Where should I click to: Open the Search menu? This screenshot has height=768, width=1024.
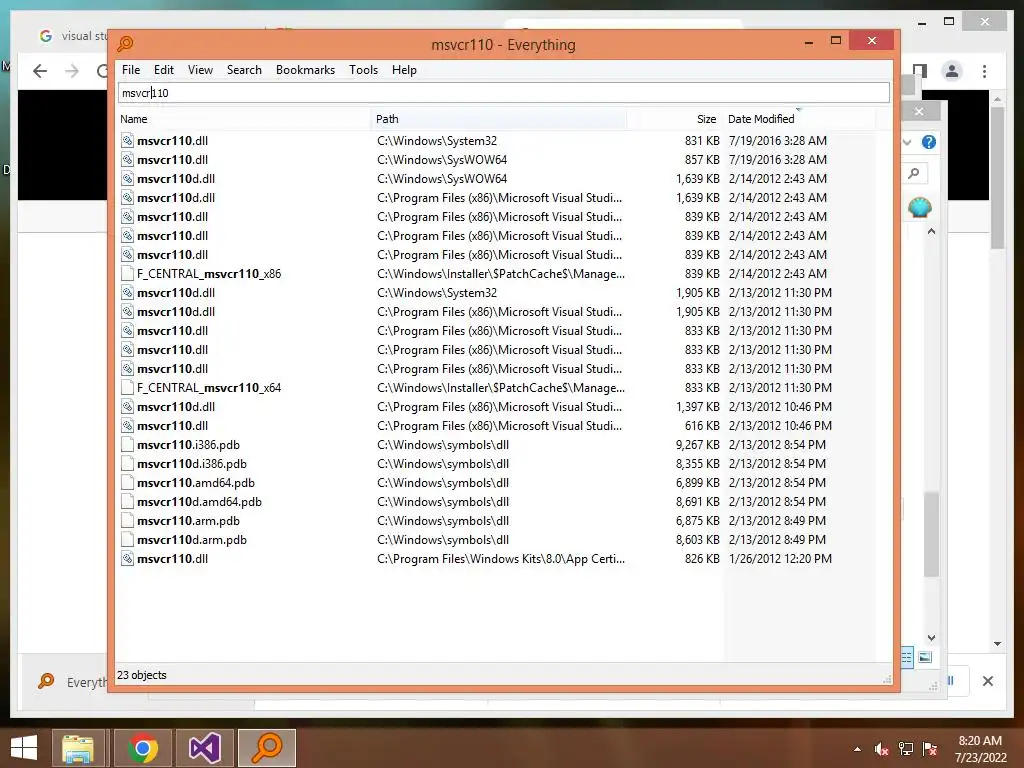tap(244, 70)
